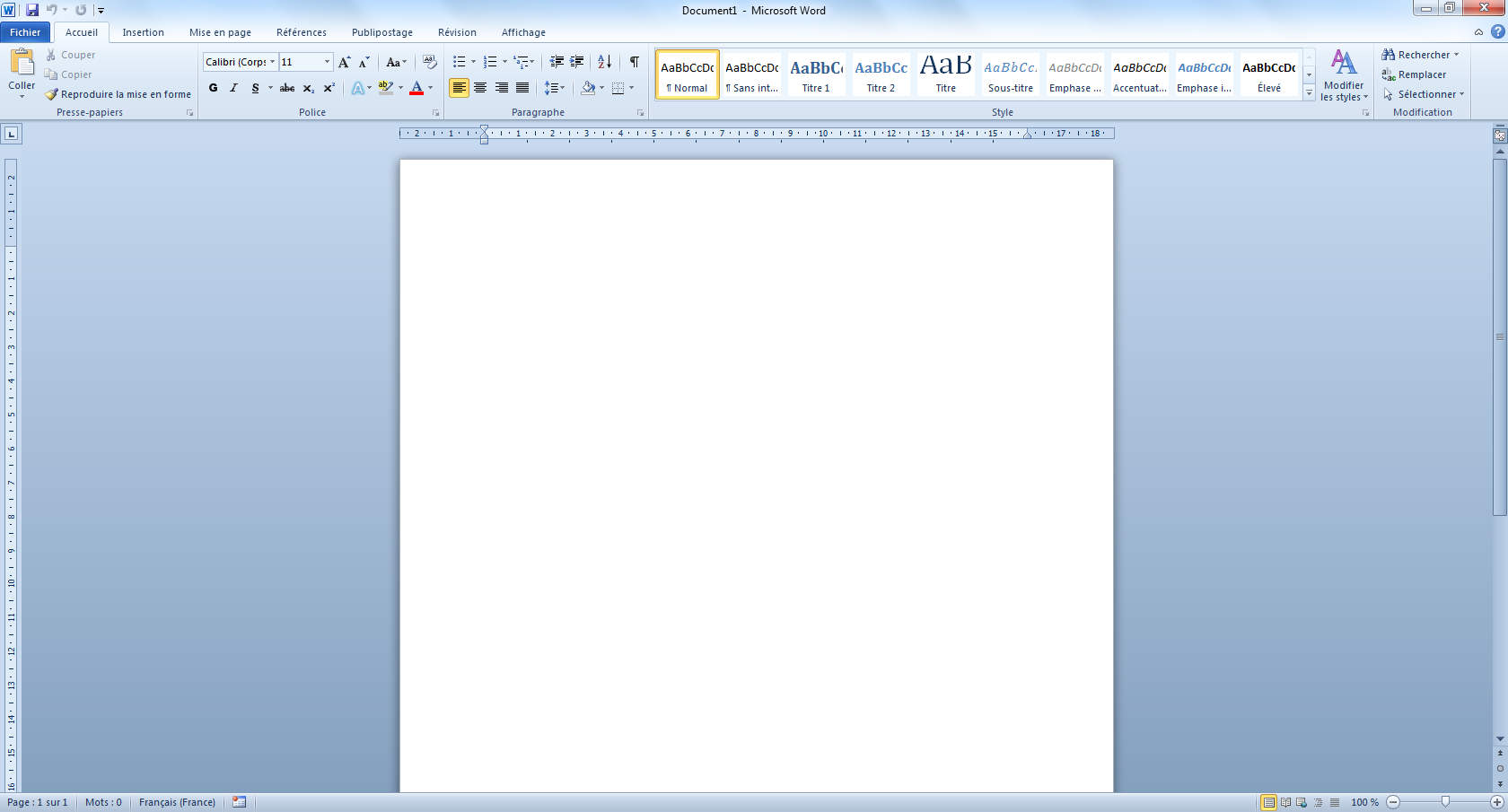Screen dimensions: 1508x812
Task: Open the Fichier menu tab
Action: [x=25, y=32]
